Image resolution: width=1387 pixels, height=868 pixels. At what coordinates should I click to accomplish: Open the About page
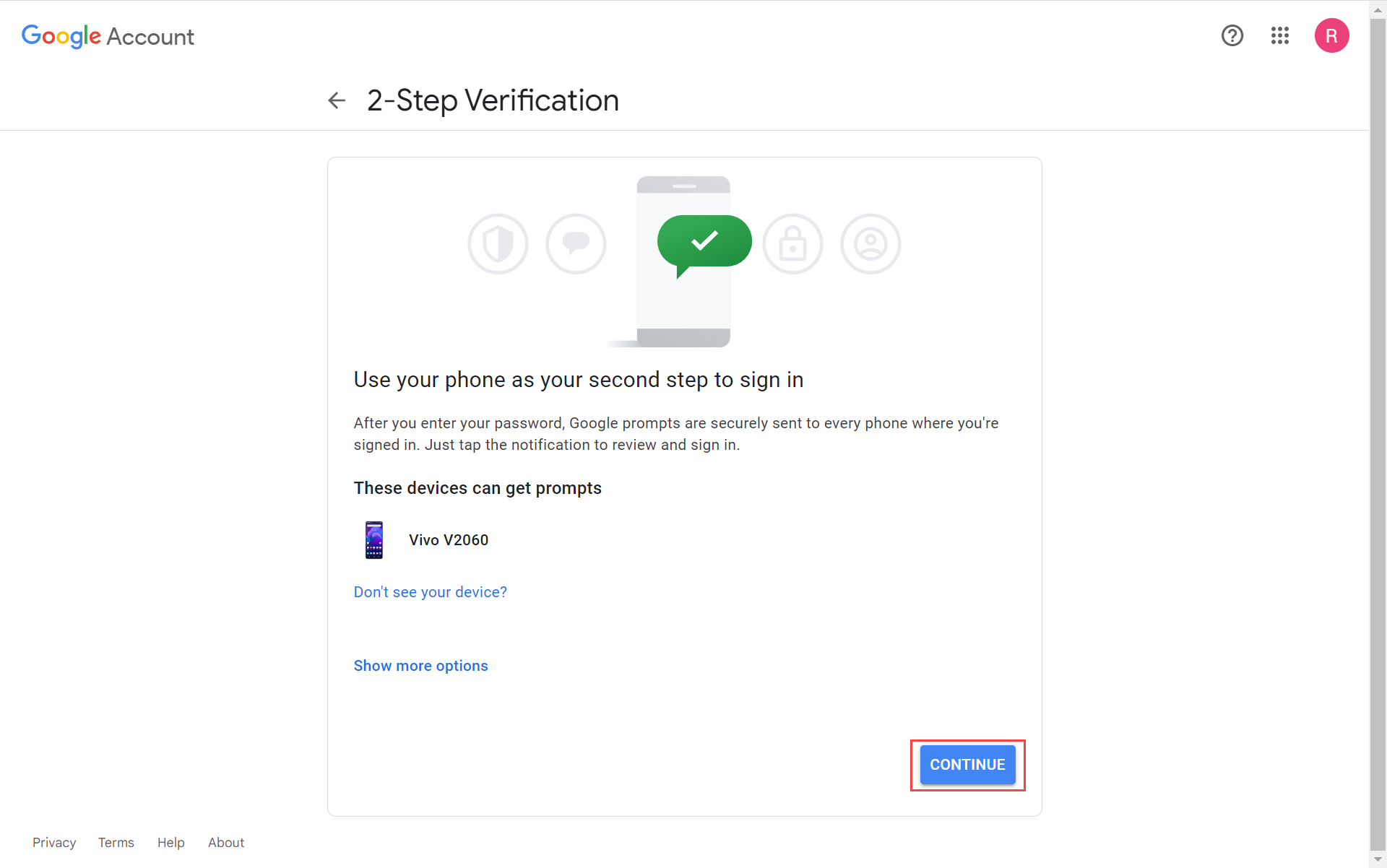tap(225, 842)
